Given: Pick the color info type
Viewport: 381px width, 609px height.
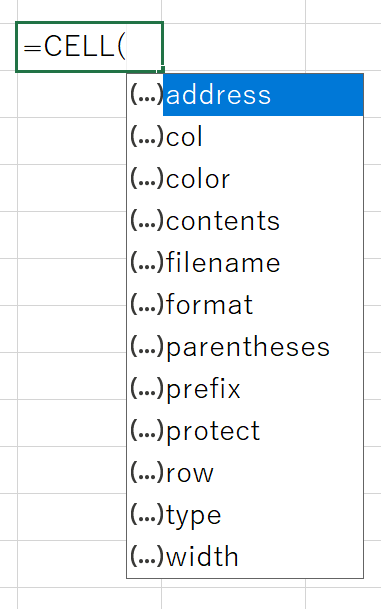Looking at the screenshot, I should (x=245, y=179).
